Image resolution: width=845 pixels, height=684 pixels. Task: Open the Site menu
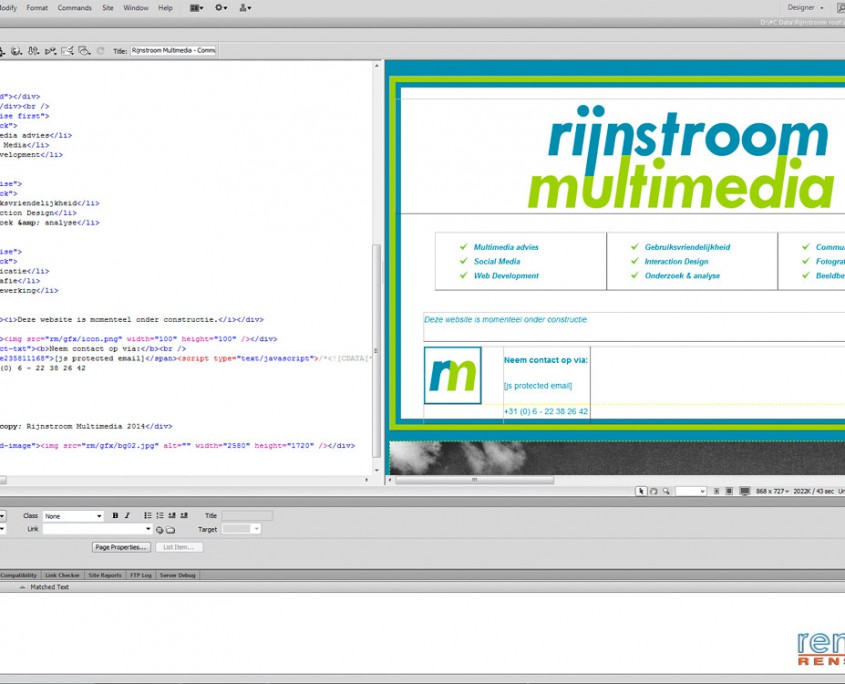[108, 8]
